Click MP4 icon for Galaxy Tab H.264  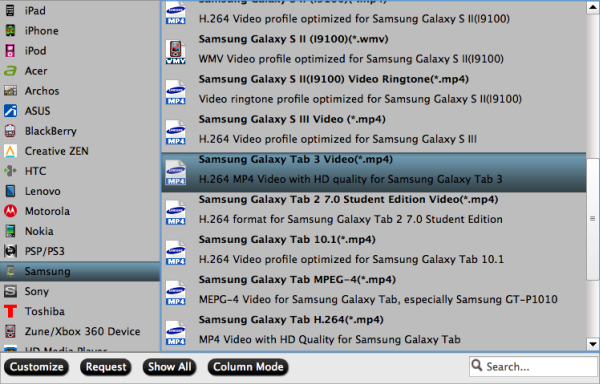[176, 333]
